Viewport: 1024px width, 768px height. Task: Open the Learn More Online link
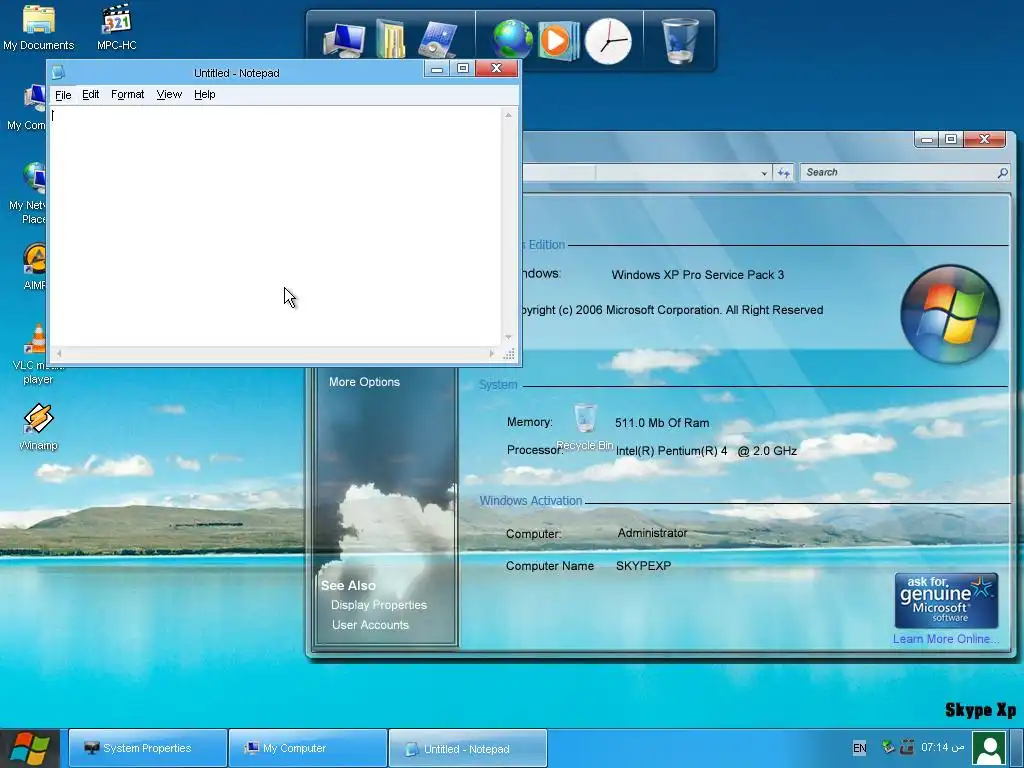946,639
